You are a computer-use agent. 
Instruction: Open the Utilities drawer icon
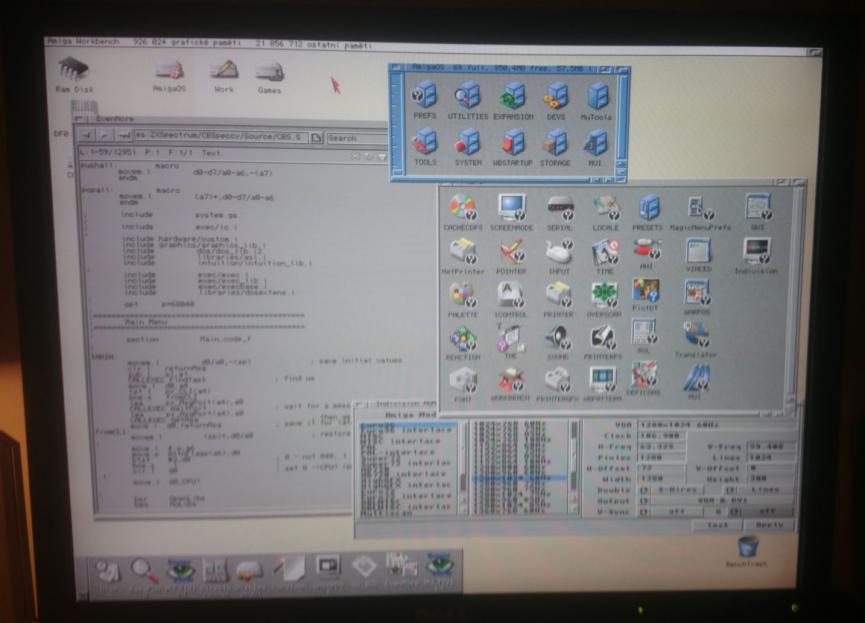(468, 98)
